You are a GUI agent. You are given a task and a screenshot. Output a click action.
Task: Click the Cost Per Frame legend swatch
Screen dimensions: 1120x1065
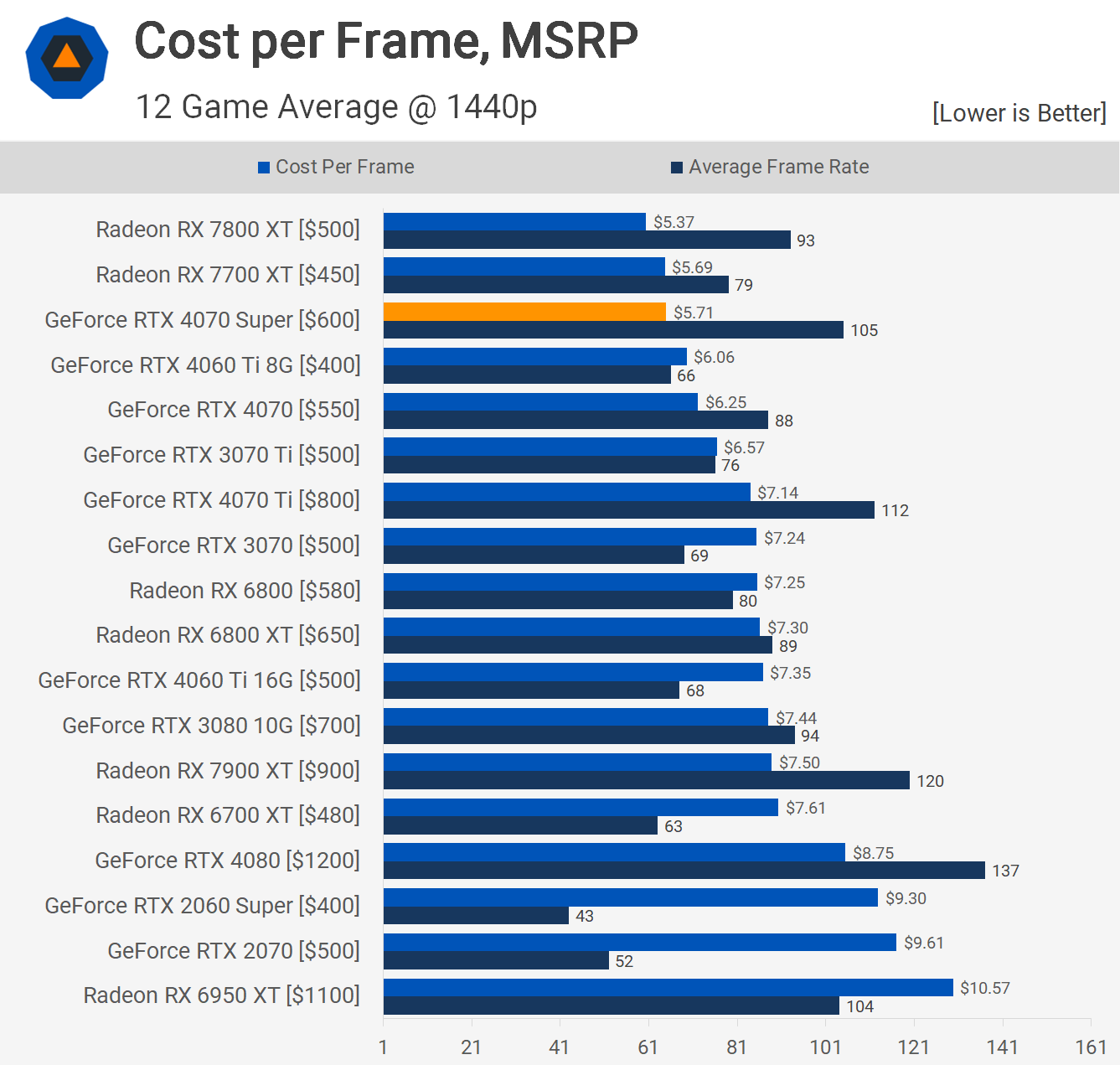(264, 168)
